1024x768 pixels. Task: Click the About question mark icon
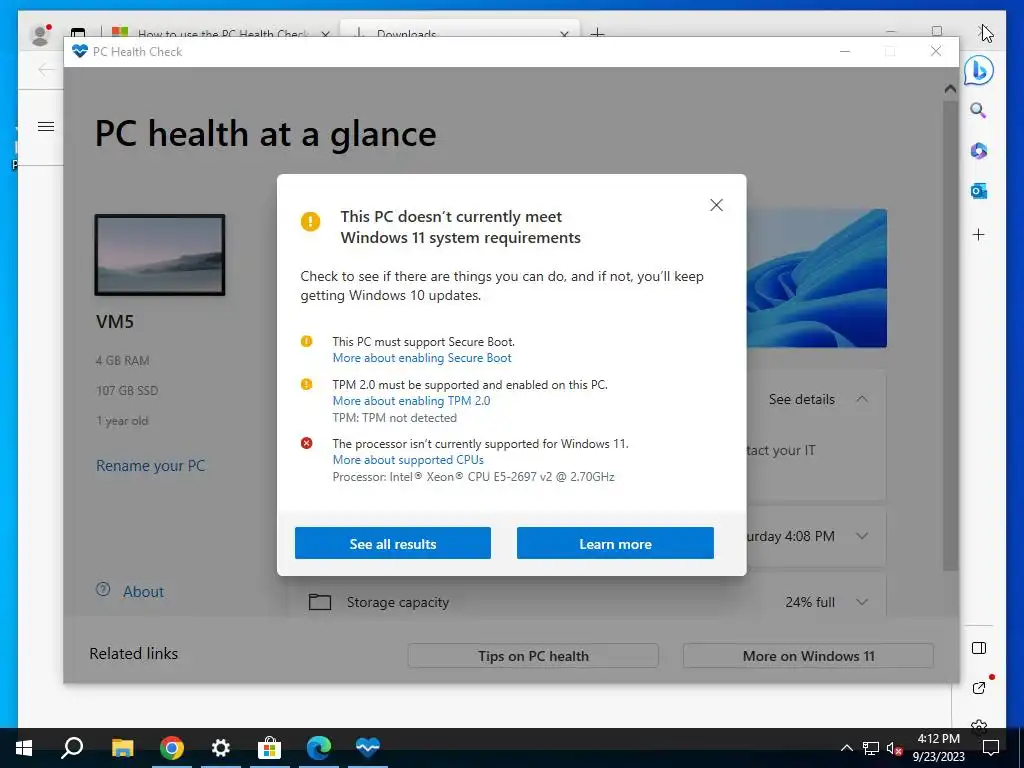[103, 590]
